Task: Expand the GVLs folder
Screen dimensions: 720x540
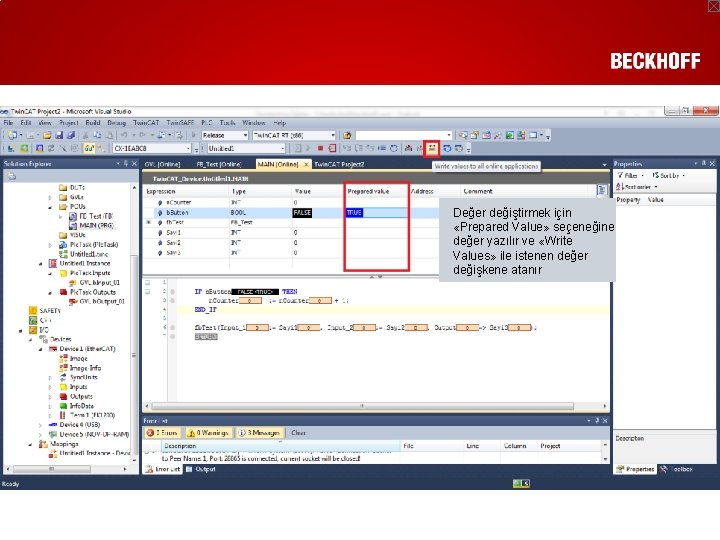Action: pyautogui.click(x=50, y=197)
